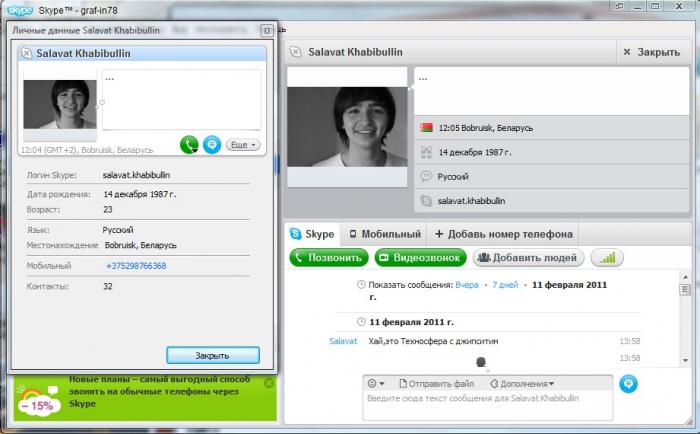Screen dimensions: 700x434
Task: Click the mobile number +375298766368 link
Action: (x=136, y=266)
